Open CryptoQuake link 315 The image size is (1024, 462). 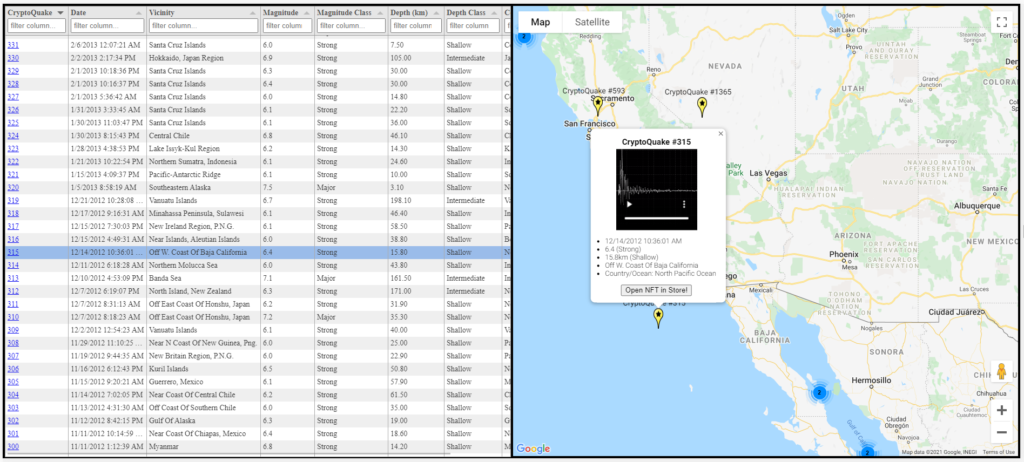13,252
